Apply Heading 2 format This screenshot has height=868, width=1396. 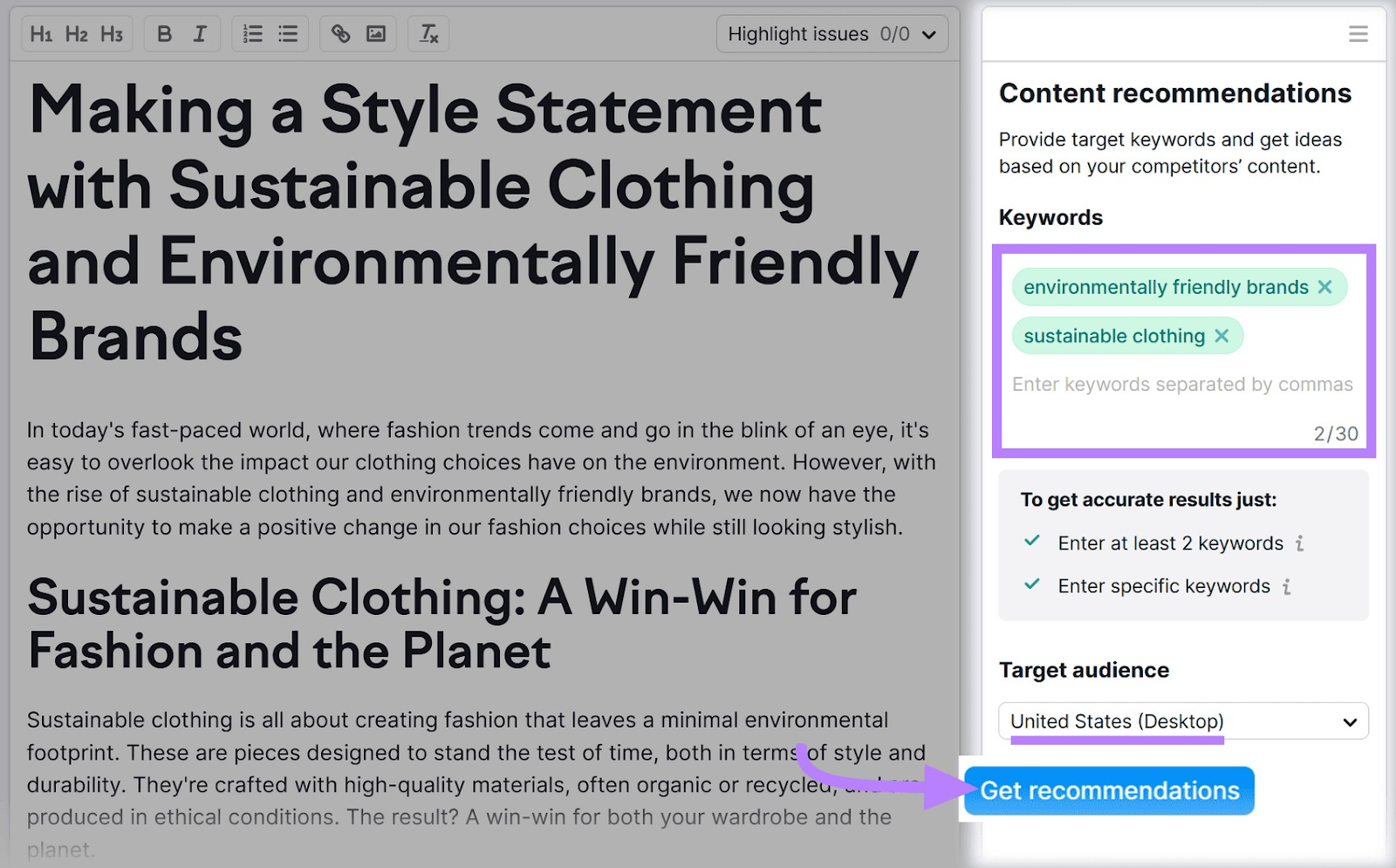(77, 34)
